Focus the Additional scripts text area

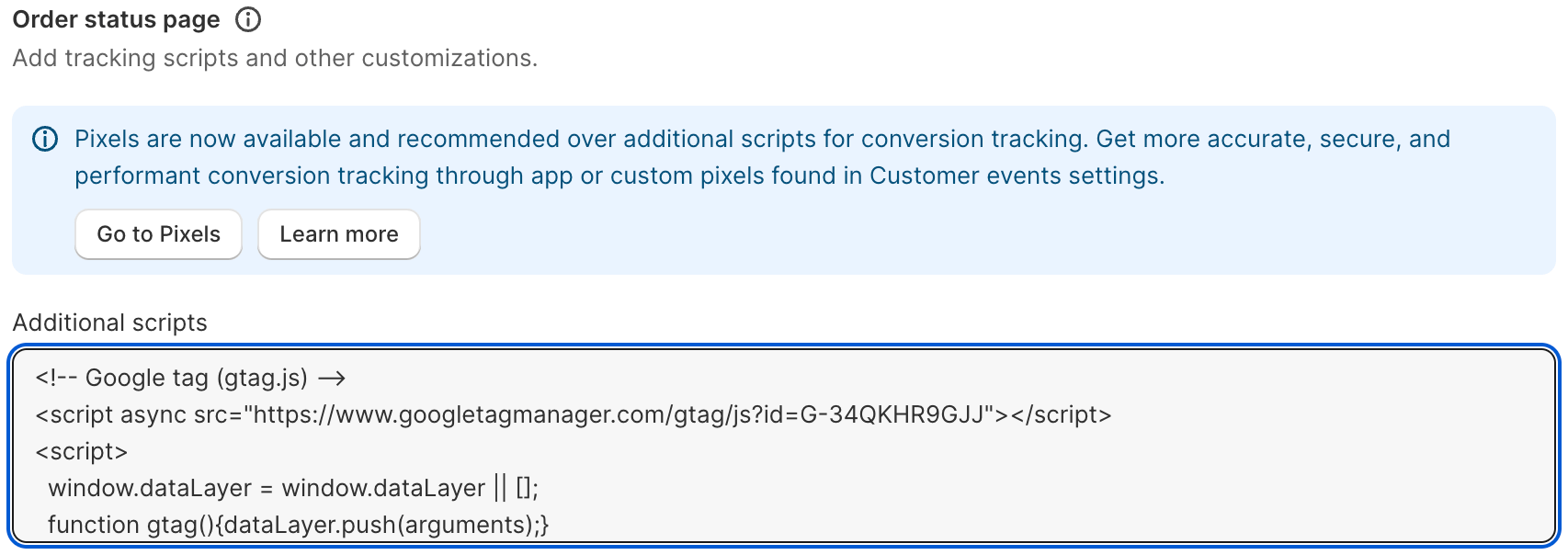click(x=784, y=446)
